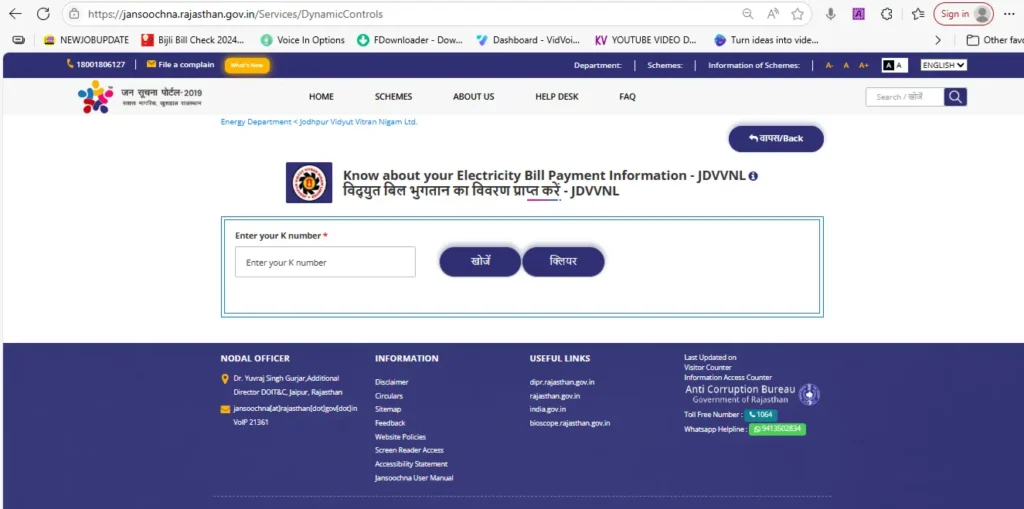
Task: Toggle the high contrast black/white A switch
Action: (893, 65)
